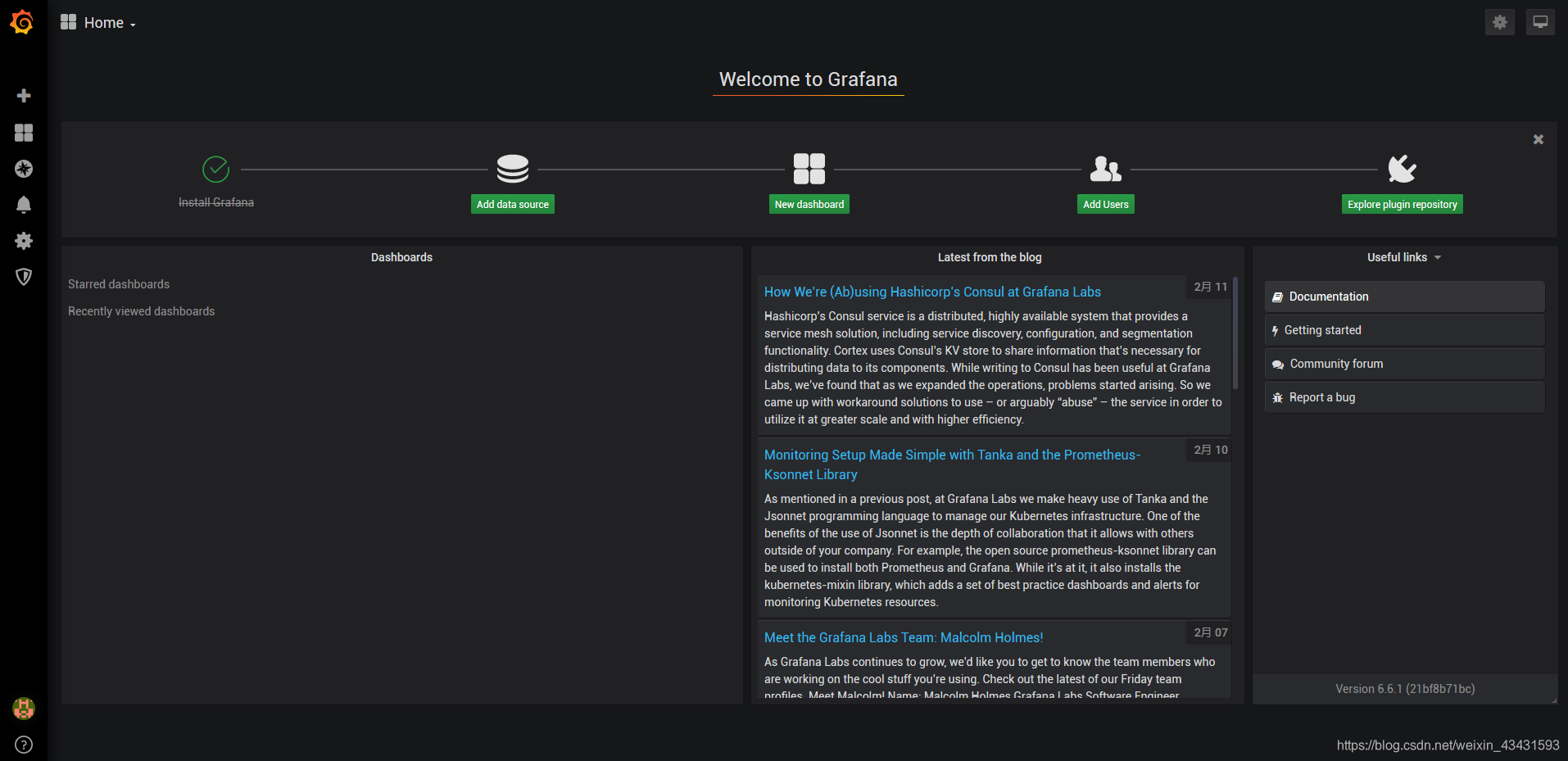Open the Server Admin shield icon
Screen dimensions: 1568x761
pos(24,277)
